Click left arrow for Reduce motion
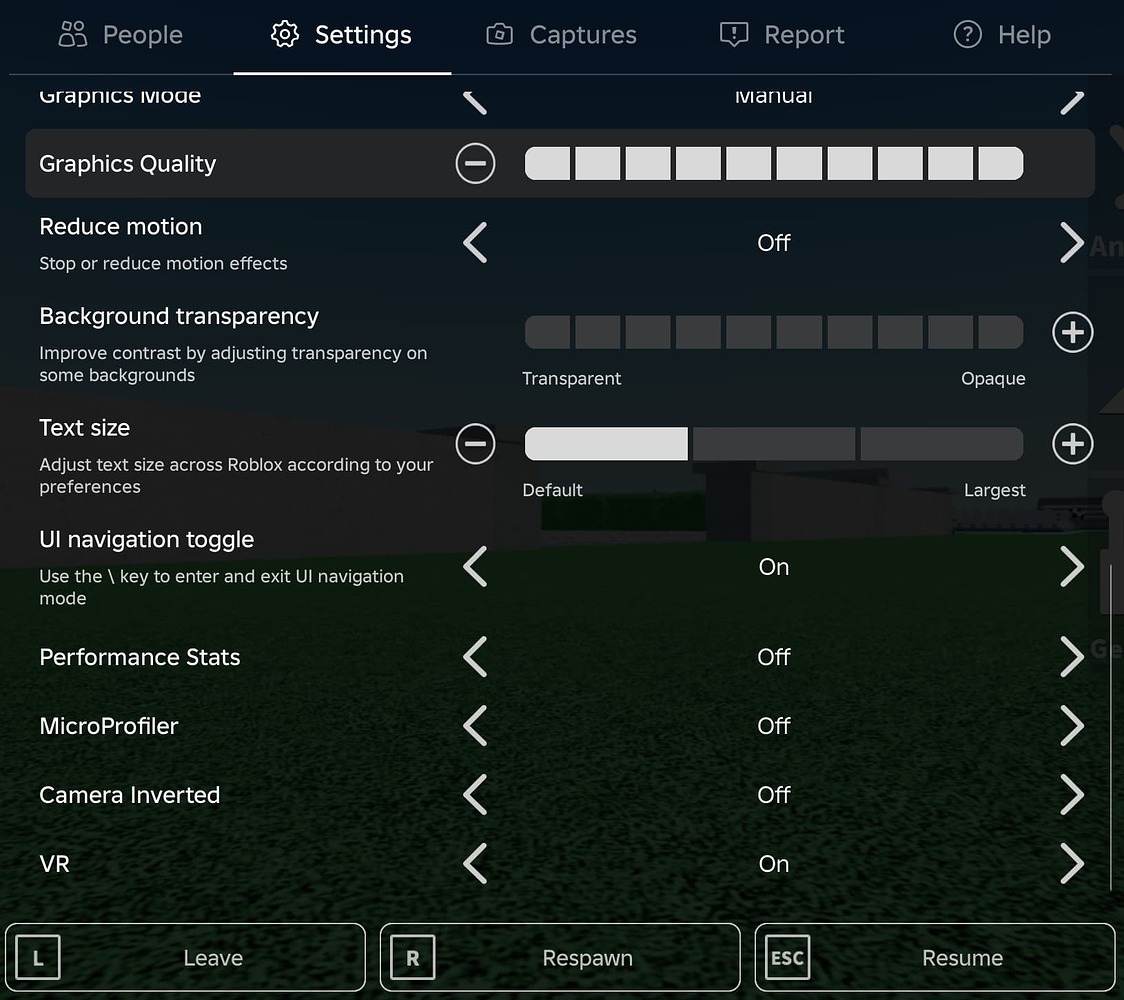 point(475,243)
